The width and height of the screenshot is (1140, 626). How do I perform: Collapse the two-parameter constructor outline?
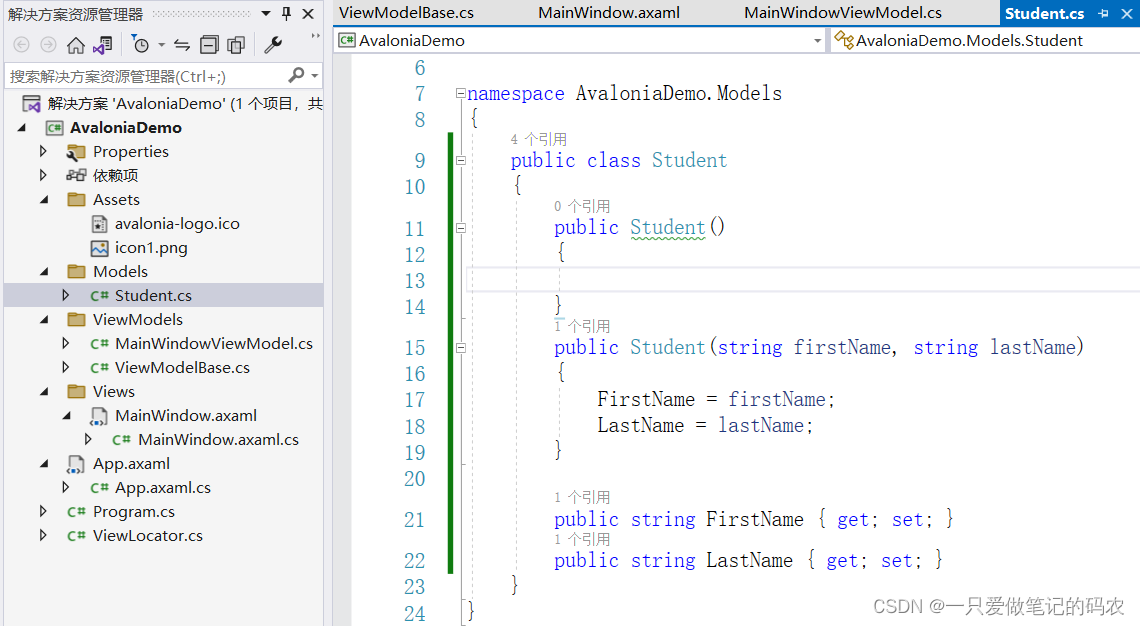coord(460,348)
